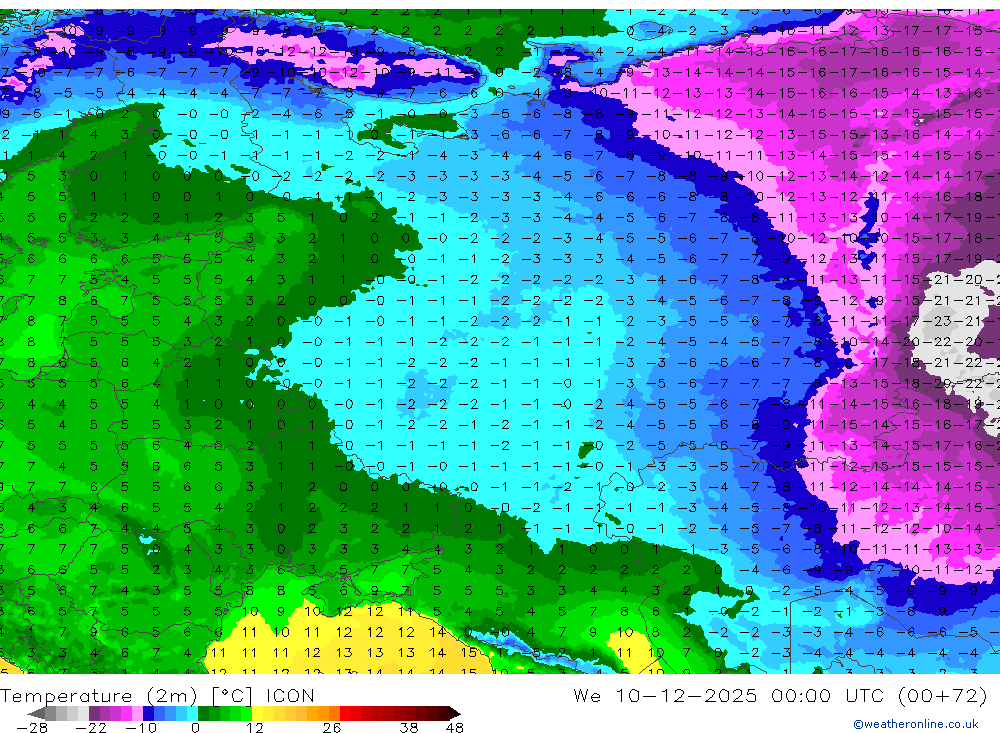Click the 26 legend label
The width and height of the screenshot is (1000, 733).
[332, 727]
